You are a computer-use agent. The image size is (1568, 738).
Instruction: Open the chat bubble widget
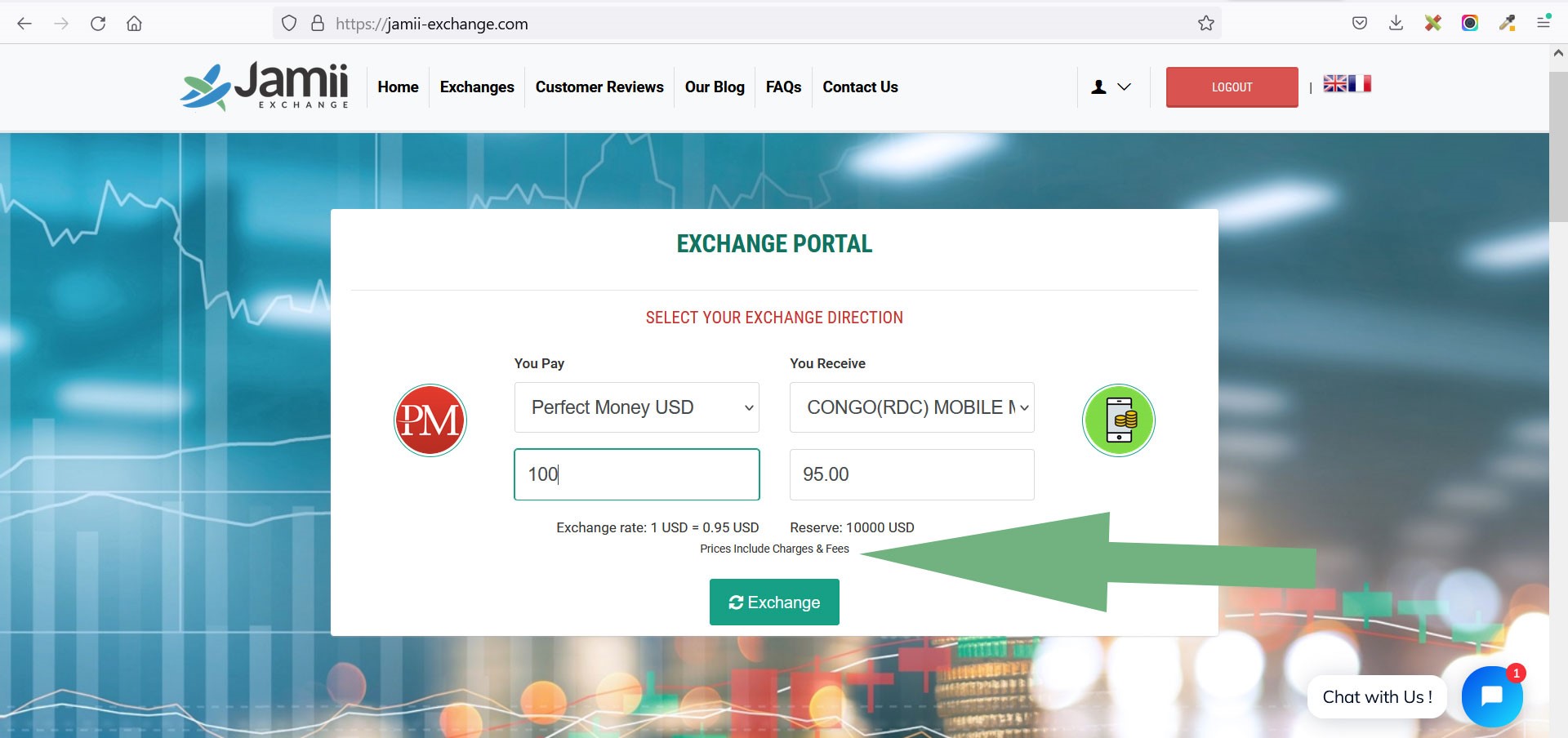[1492, 696]
